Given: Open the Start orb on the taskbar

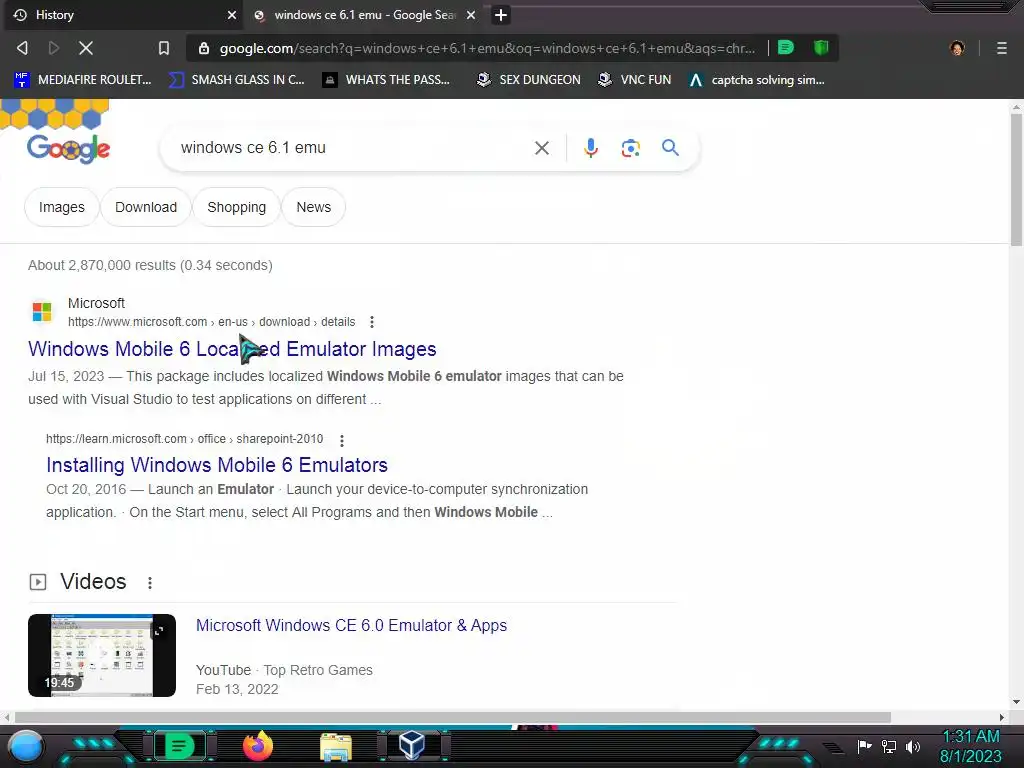Looking at the screenshot, I should tap(26, 746).
